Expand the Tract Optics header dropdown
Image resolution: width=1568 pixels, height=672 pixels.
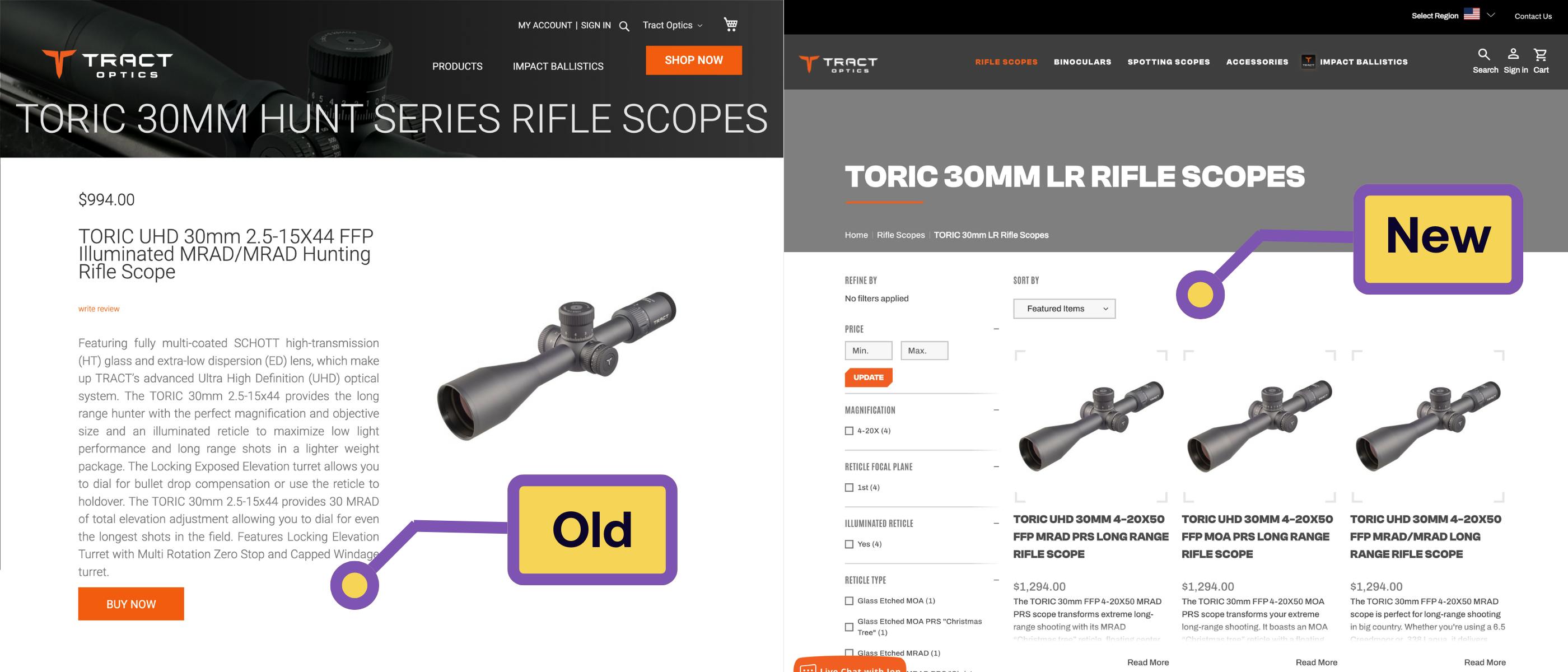click(673, 25)
